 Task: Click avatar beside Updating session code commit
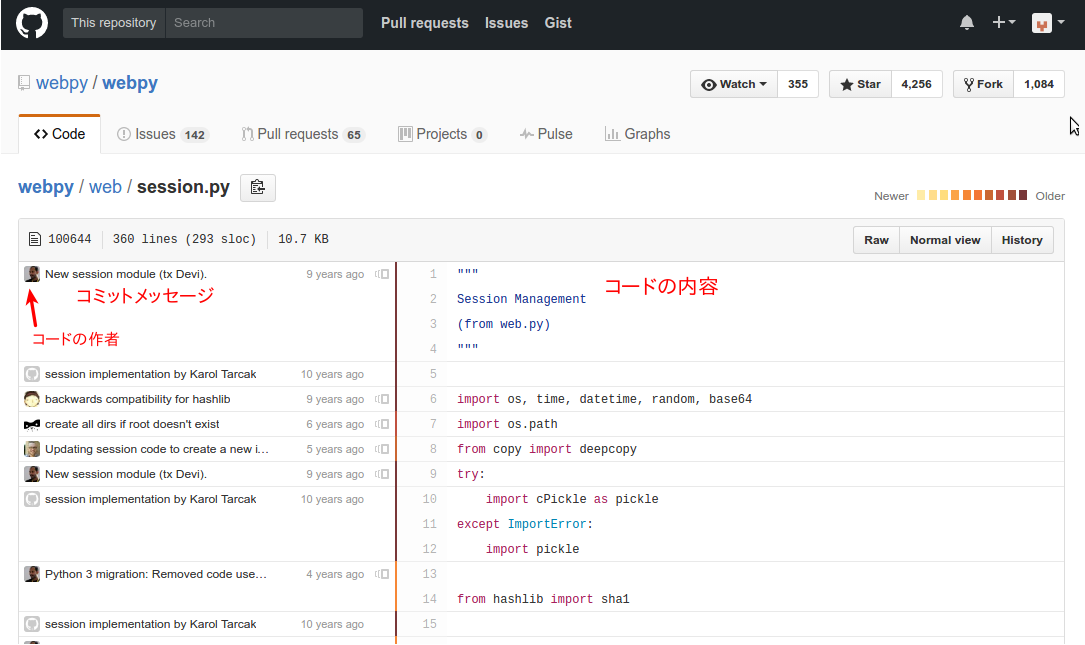(32, 449)
